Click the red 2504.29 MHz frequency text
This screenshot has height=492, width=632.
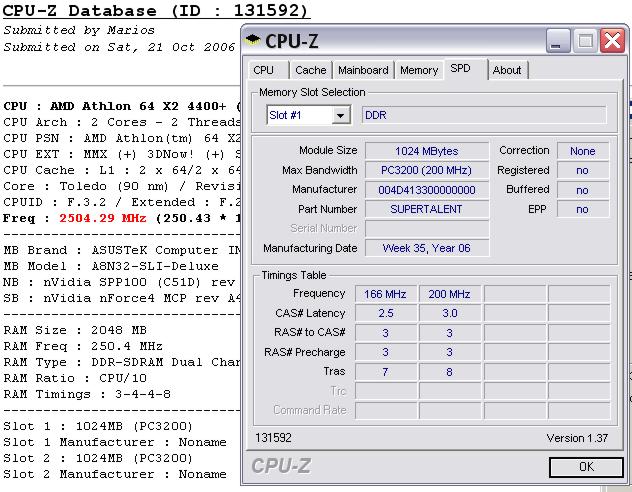coord(103,218)
